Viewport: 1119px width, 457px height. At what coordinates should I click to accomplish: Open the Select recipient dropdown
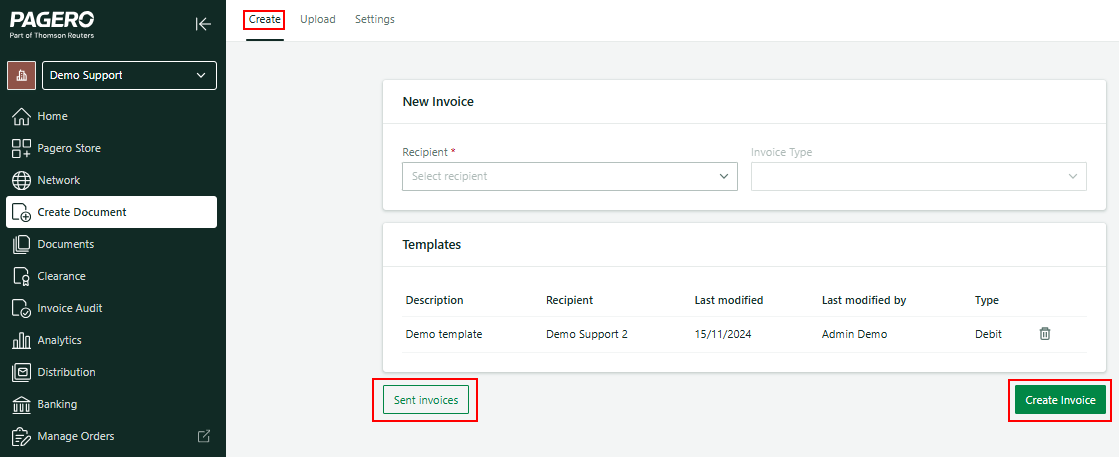(569, 176)
